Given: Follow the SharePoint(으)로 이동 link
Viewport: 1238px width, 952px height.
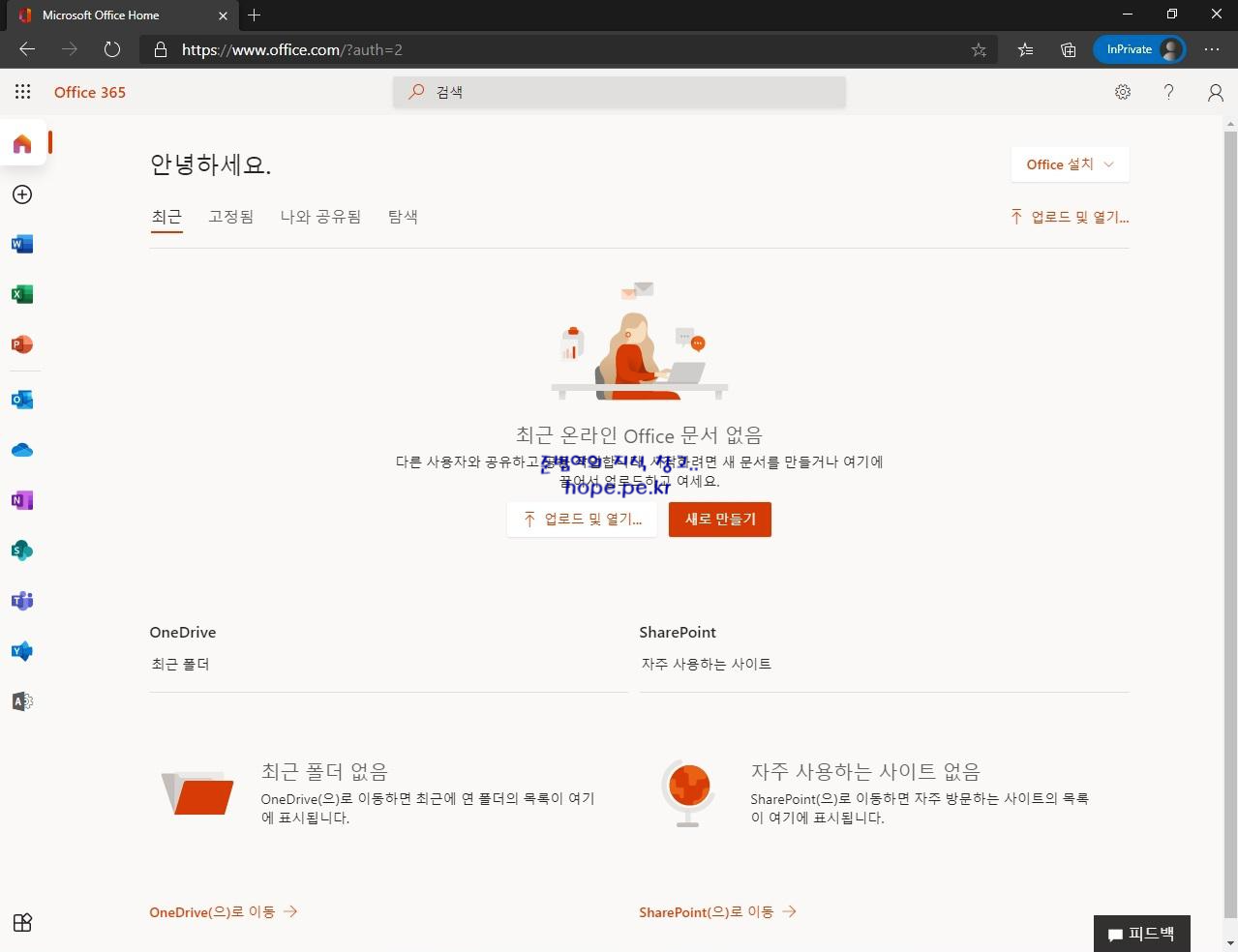Looking at the screenshot, I should [x=717, y=912].
